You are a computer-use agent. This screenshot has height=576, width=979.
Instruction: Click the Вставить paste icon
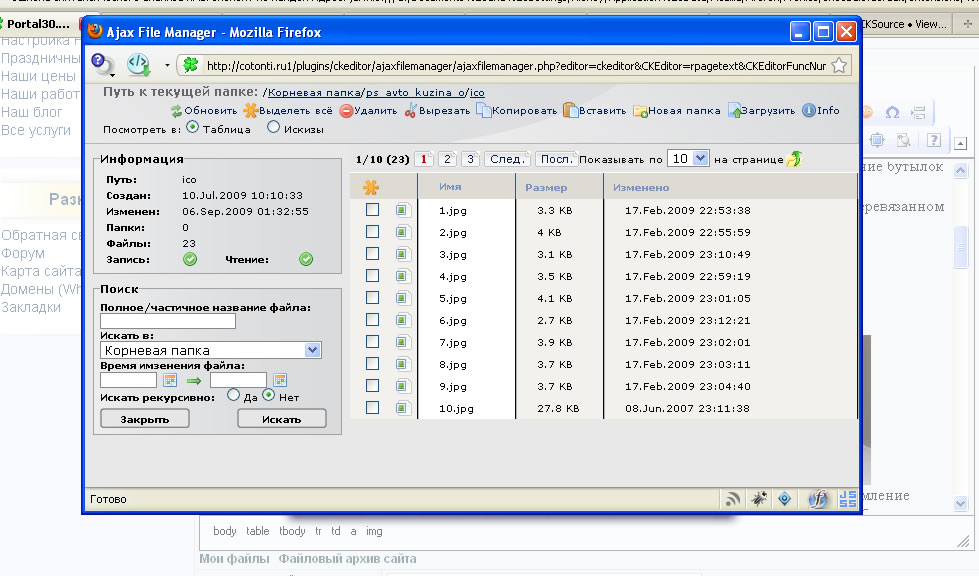pyautogui.click(x=570, y=111)
